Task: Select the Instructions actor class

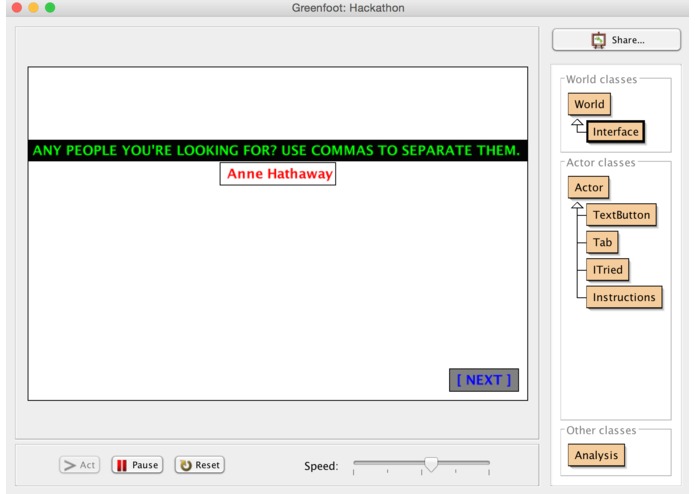Action: [x=624, y=297]
